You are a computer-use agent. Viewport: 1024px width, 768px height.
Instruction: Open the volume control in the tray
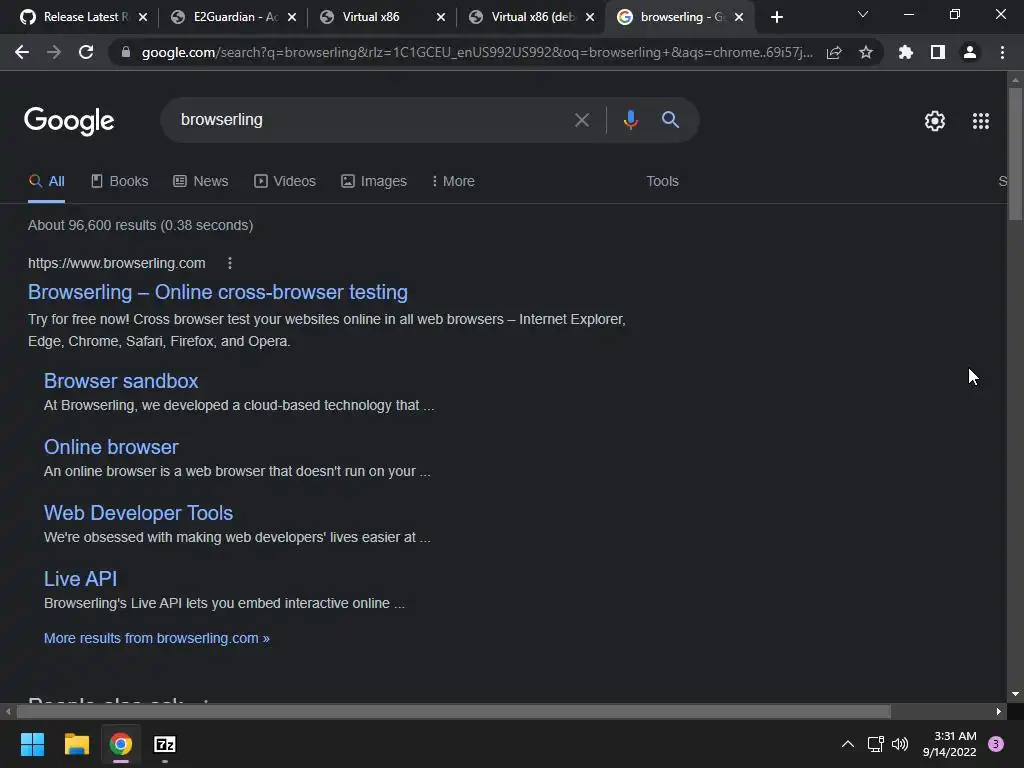[x=900, y=744]
